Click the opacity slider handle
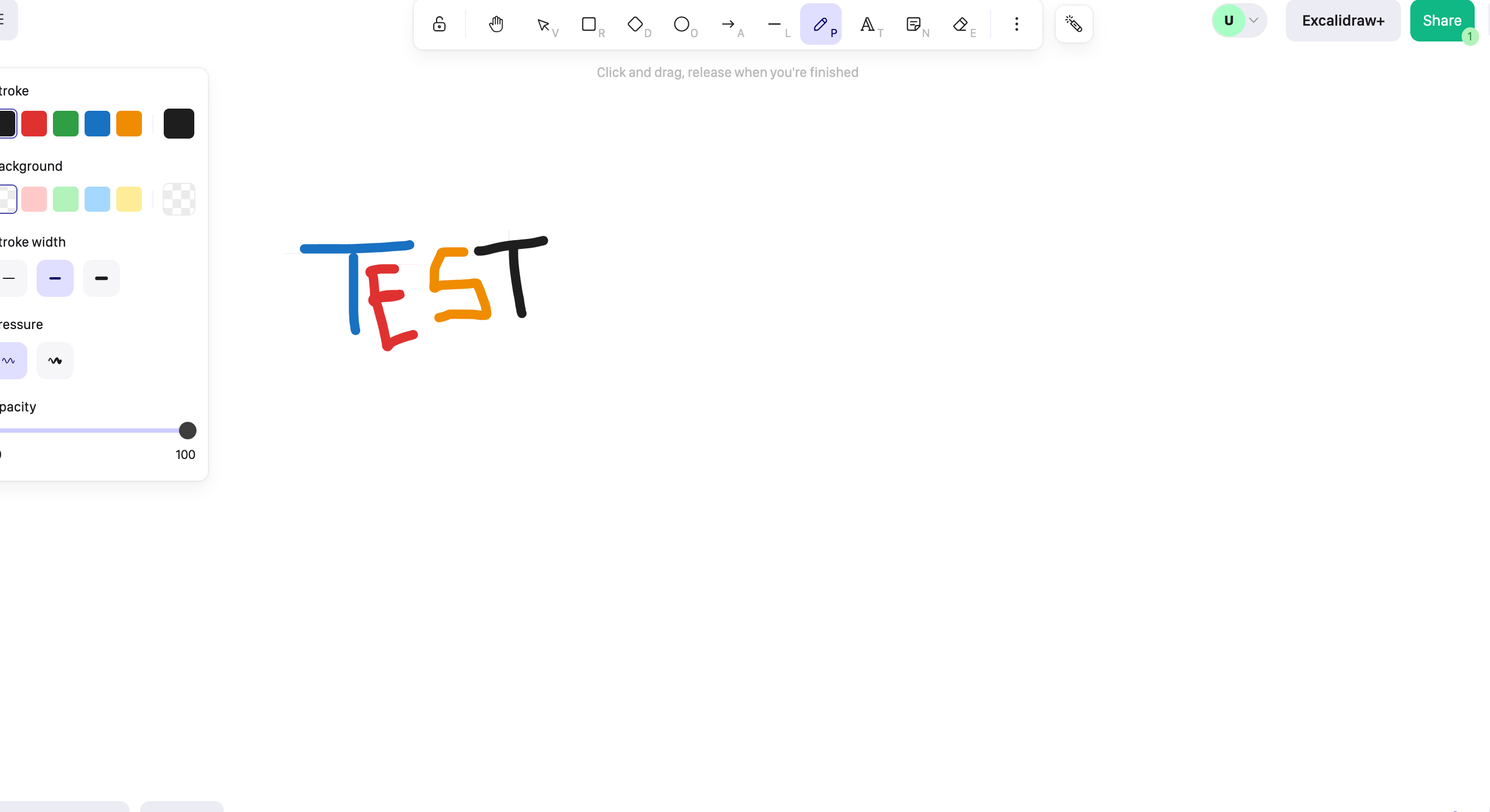1490x812 pixels. tap(187, 431)
